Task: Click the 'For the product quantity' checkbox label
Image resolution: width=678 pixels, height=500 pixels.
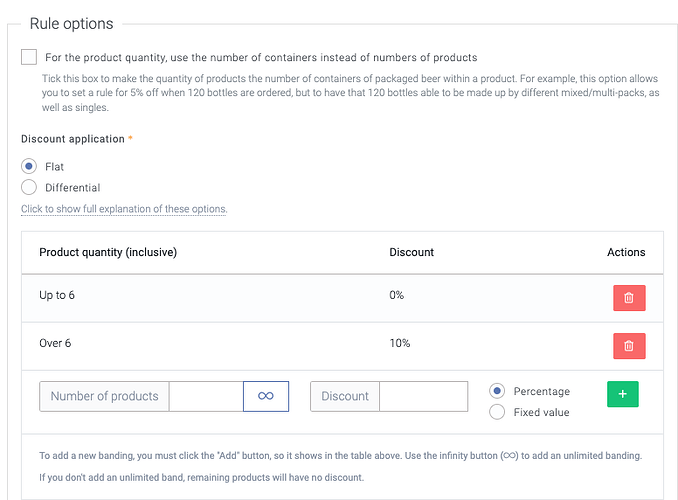Action: pos(261,58)
